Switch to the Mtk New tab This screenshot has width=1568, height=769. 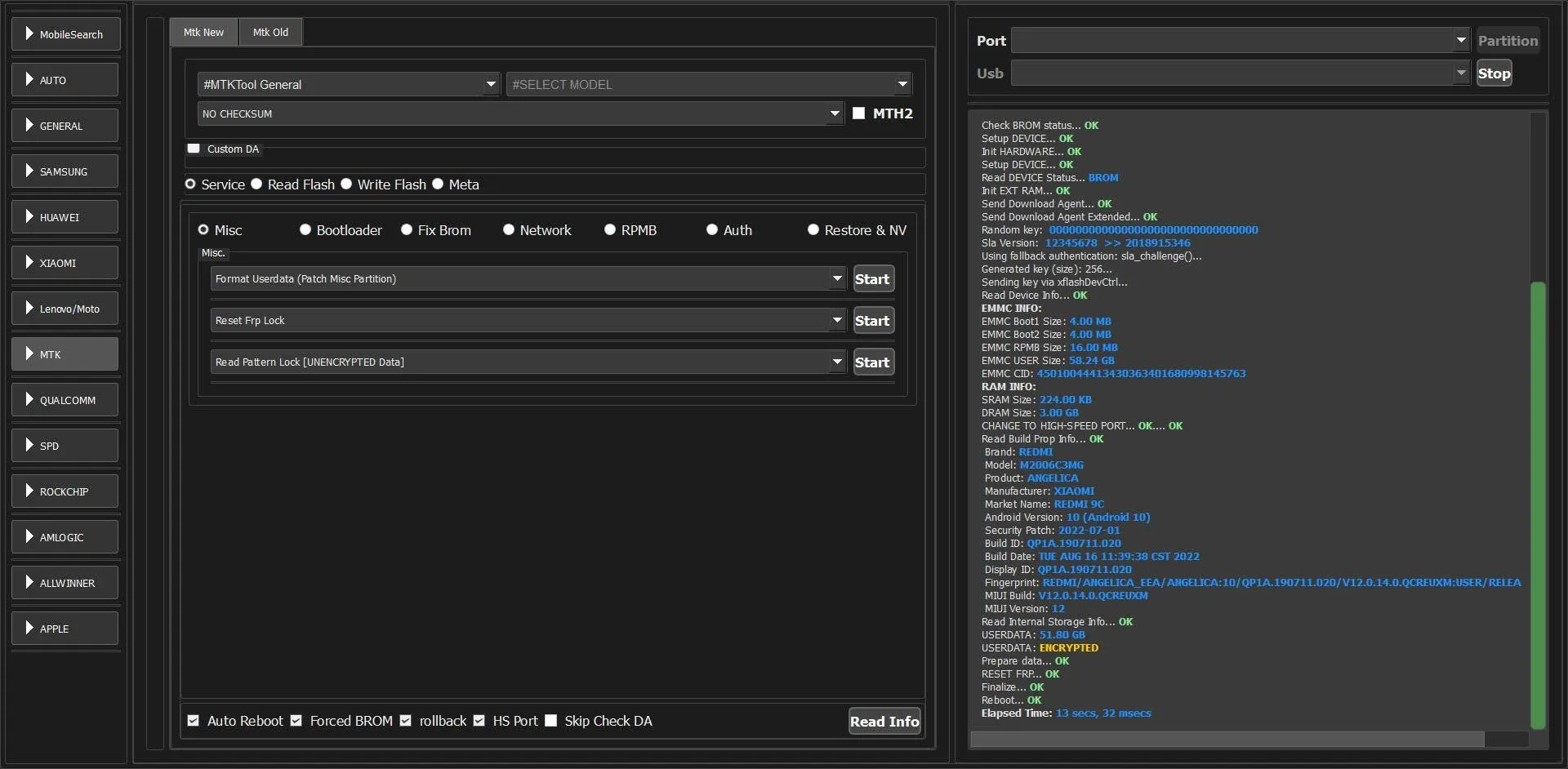203,33
